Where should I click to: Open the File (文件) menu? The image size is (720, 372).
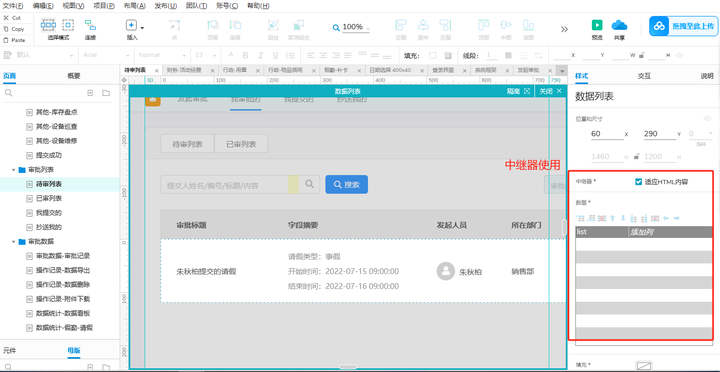coord(13,6)
